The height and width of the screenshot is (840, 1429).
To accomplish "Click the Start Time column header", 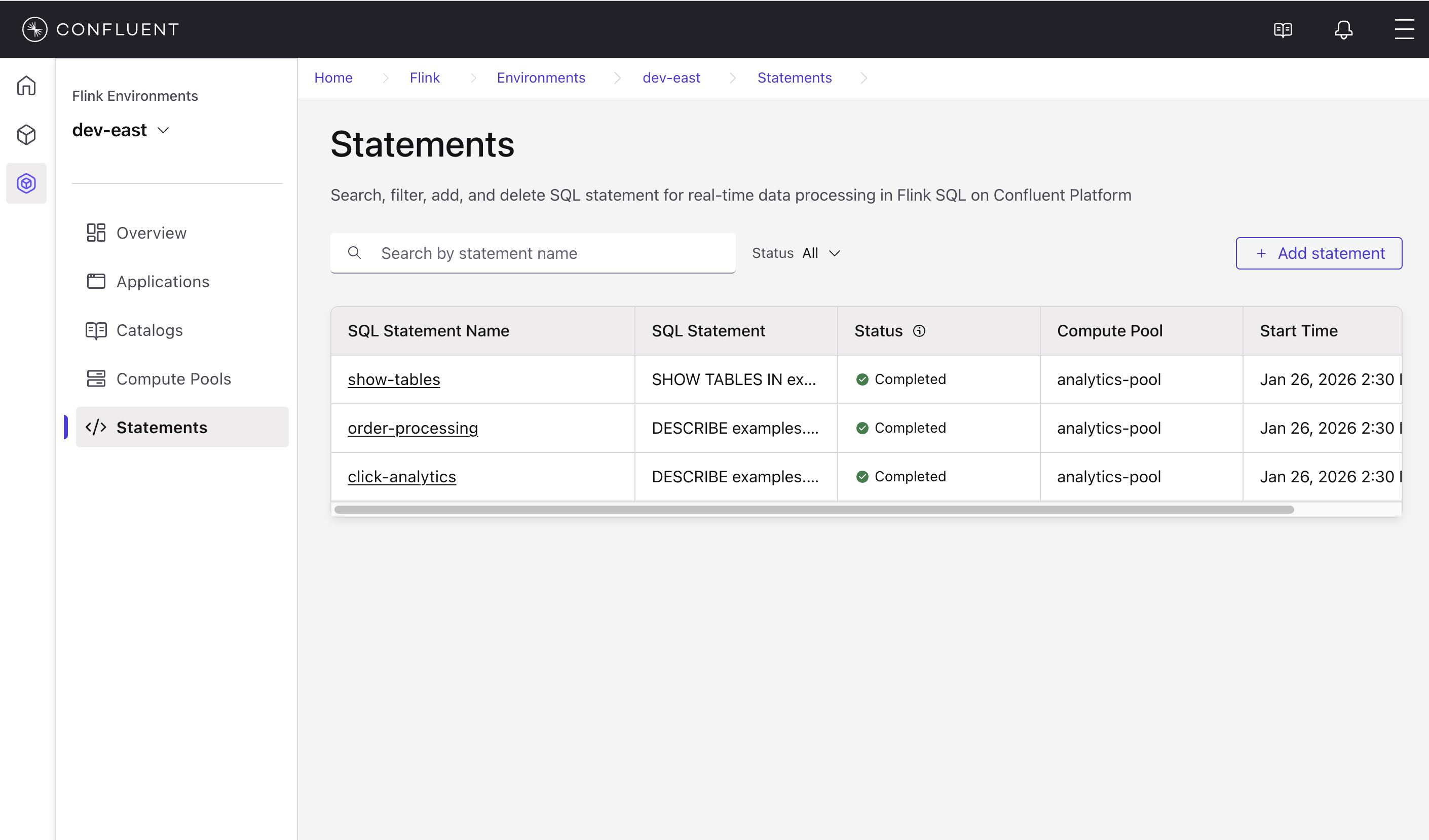I will tap(1323, 331).
